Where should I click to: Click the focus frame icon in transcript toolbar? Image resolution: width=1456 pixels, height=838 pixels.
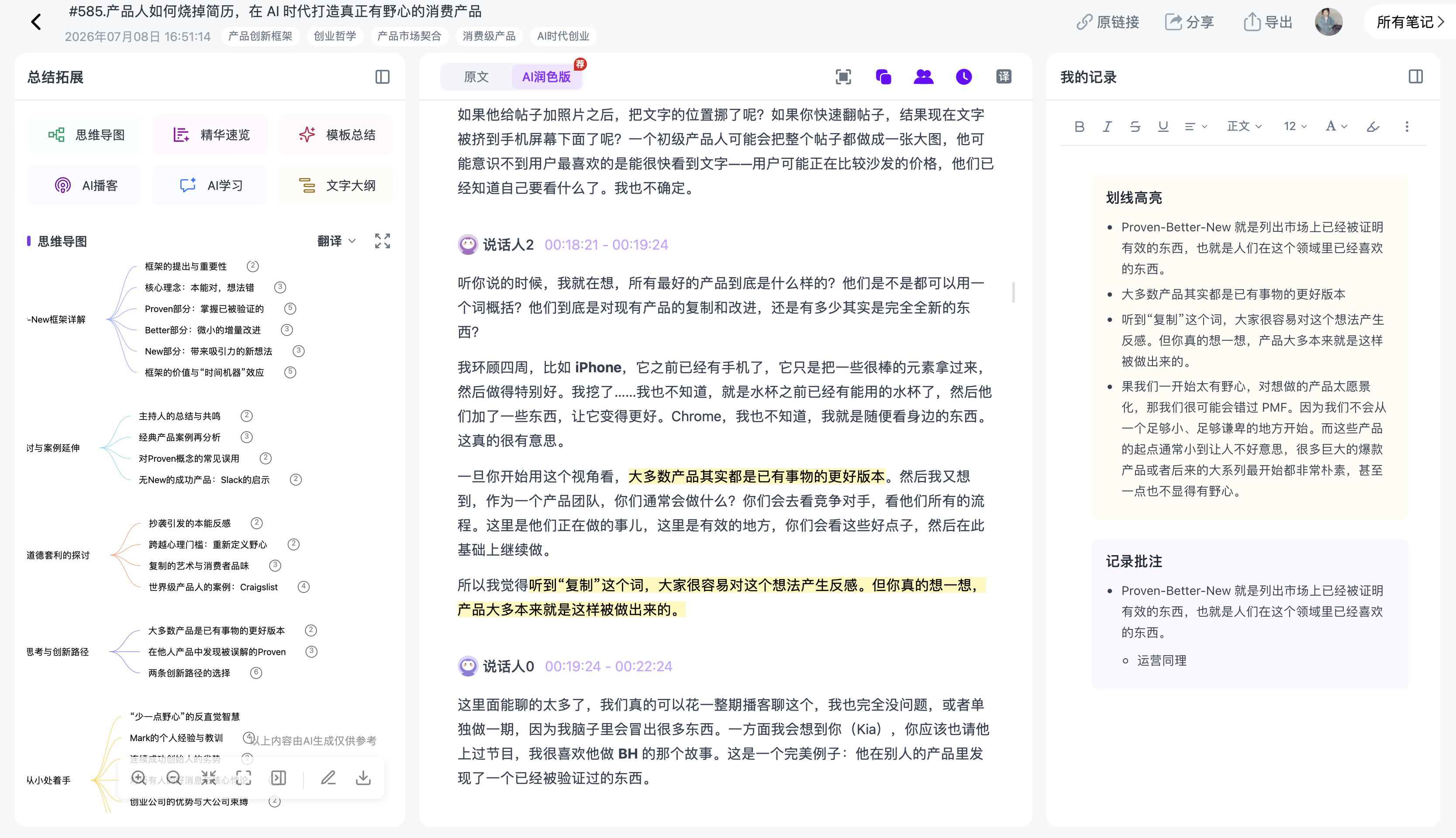tap(843, 77)
